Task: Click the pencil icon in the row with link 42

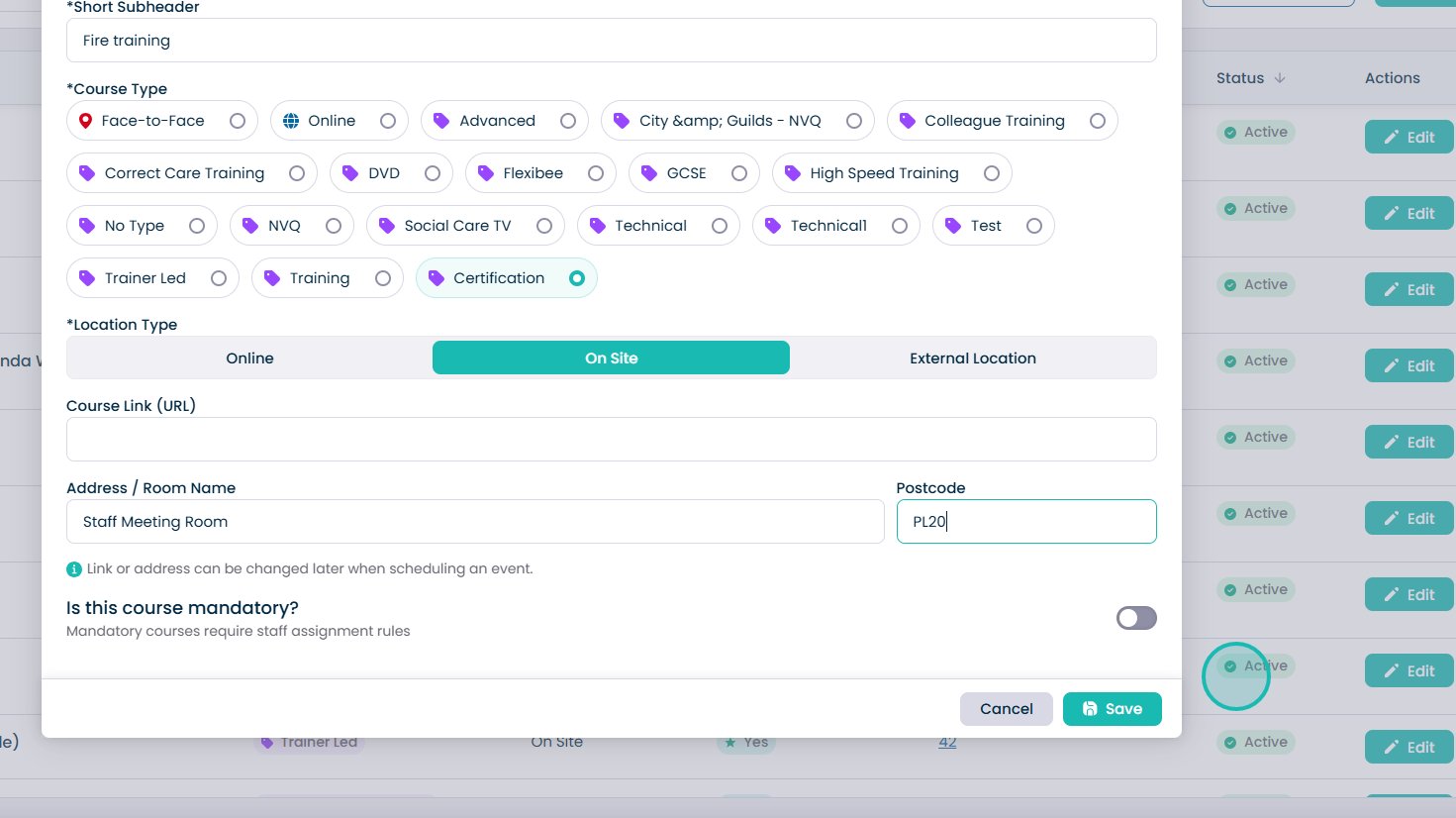Action: (x=1392, y=748)
